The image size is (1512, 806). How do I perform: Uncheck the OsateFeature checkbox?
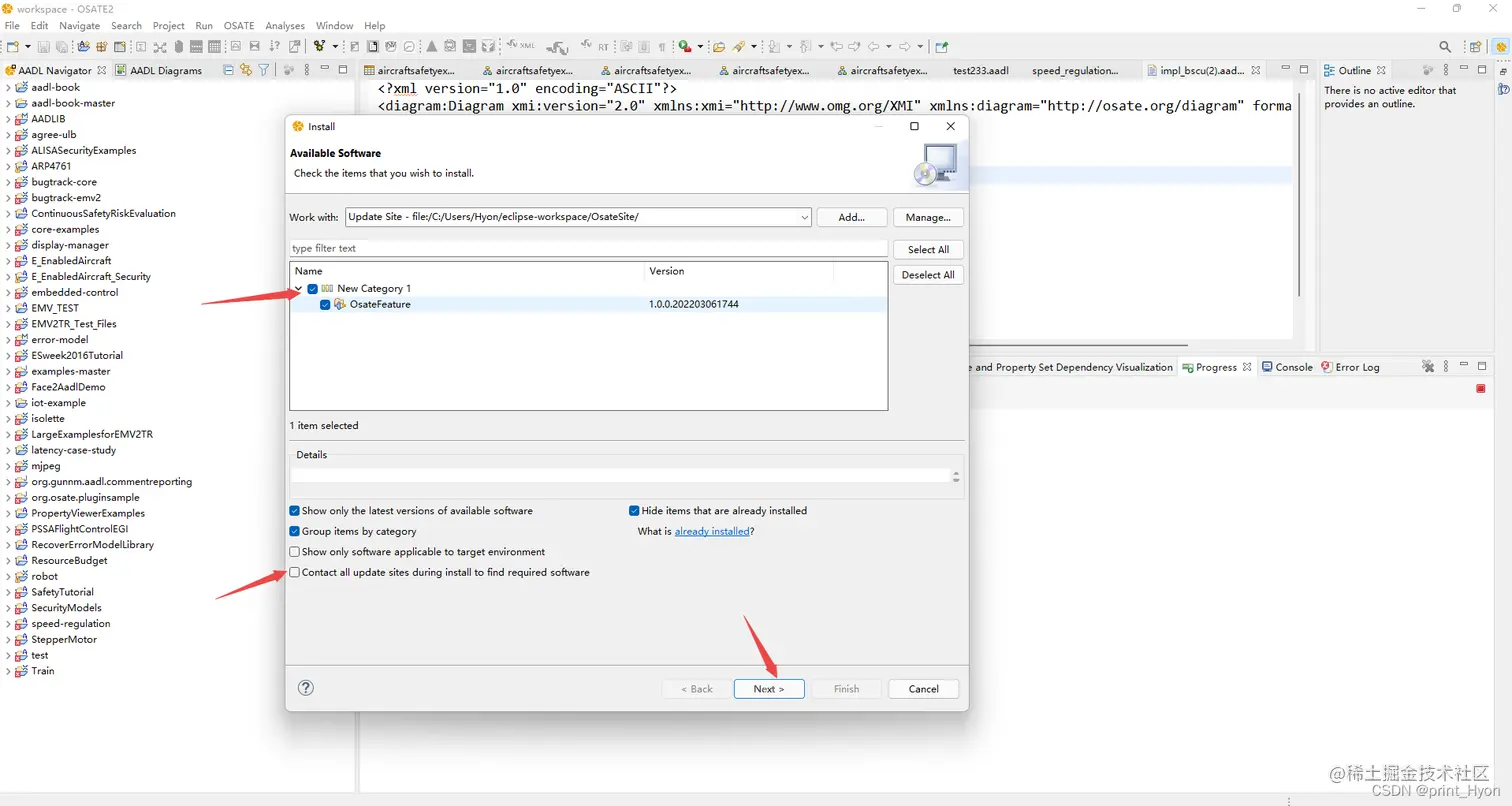click(x=325, y=304)
